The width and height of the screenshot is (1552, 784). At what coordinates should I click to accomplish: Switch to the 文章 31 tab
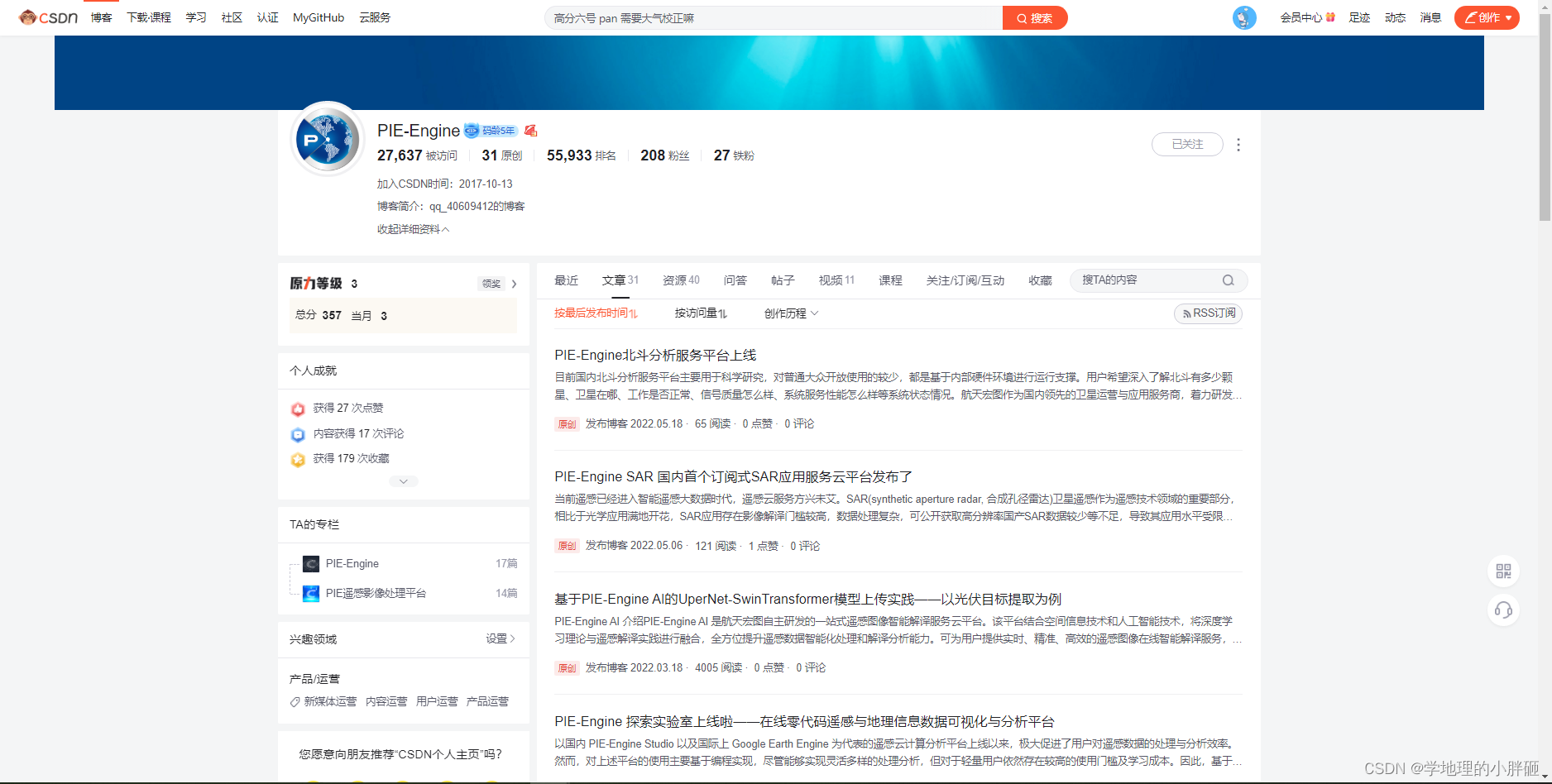coord(620,280)
